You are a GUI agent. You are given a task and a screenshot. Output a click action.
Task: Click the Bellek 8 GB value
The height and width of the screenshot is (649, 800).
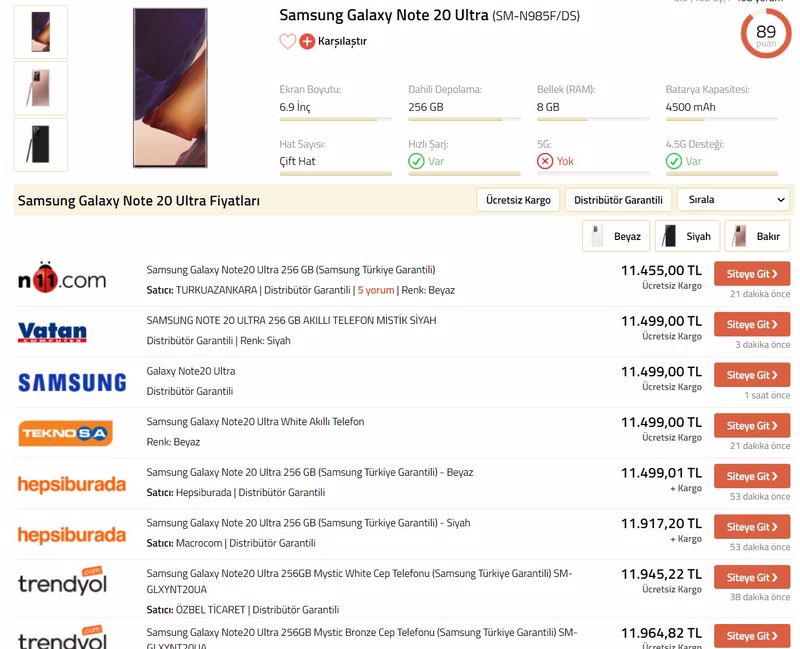click(x=548, y=107)
